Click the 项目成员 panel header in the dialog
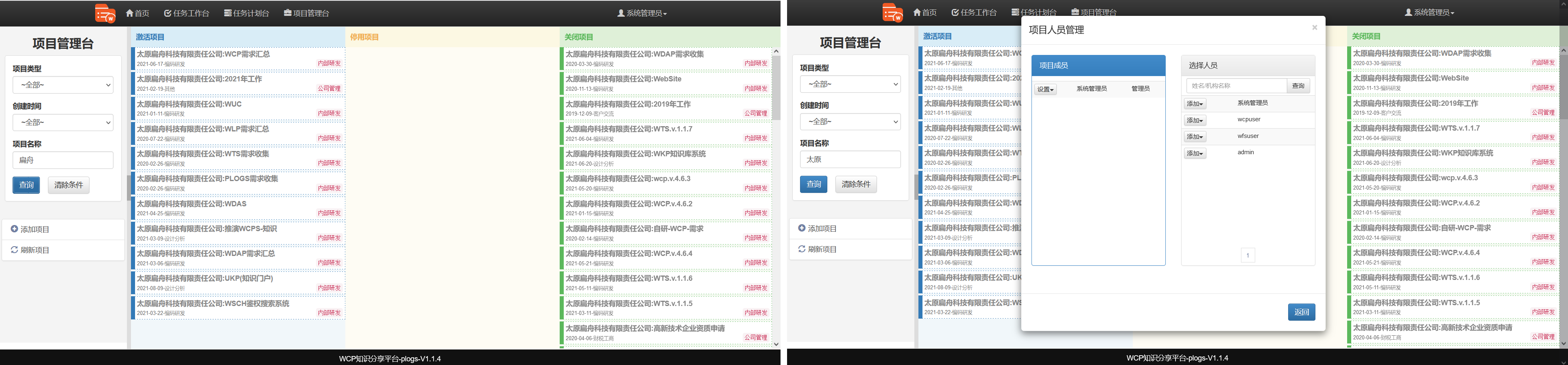Screen dimensions: 1568x365 [x=1099, y=66]
